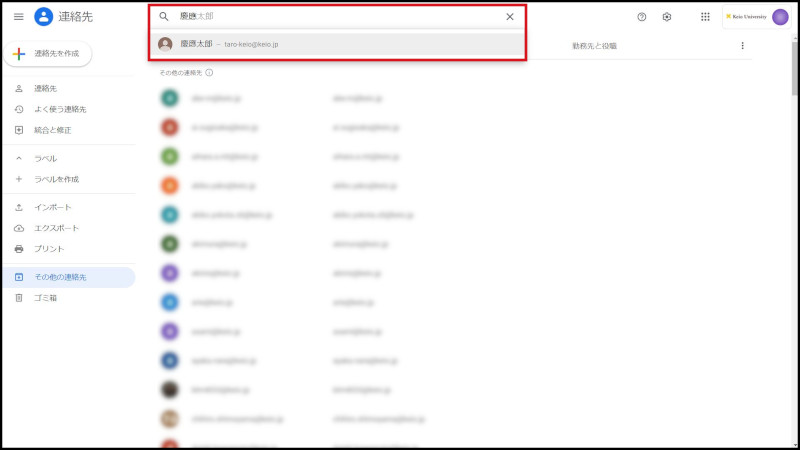
Task: Go to よく使う連絡先
Action: [x=60, y=109]
